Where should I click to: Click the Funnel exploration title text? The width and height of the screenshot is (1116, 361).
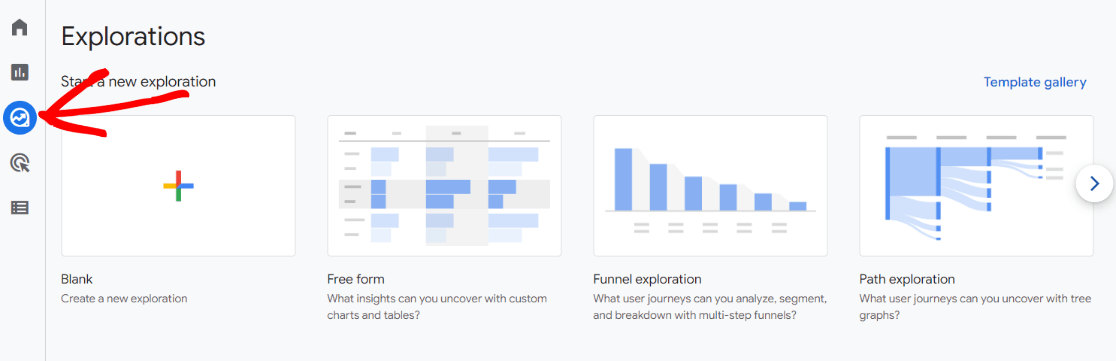click(x=647, y=279)
